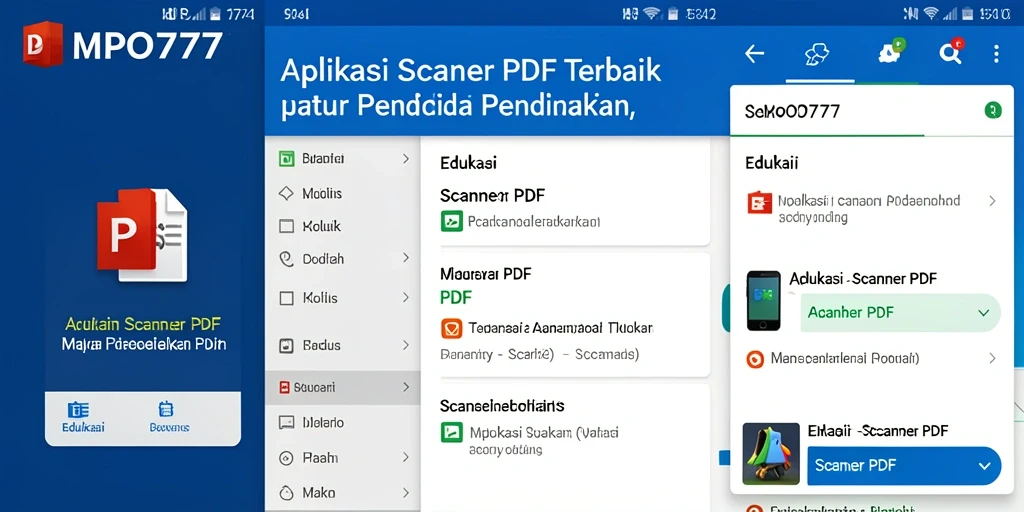Expand the Manscaniarlenai row chevron
Viewport: 1024px width, 512px height.
(992, 358)
